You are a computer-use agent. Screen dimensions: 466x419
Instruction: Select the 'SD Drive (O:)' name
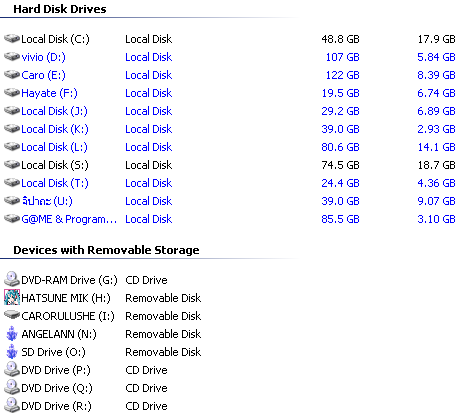click(x=53, y=352)
